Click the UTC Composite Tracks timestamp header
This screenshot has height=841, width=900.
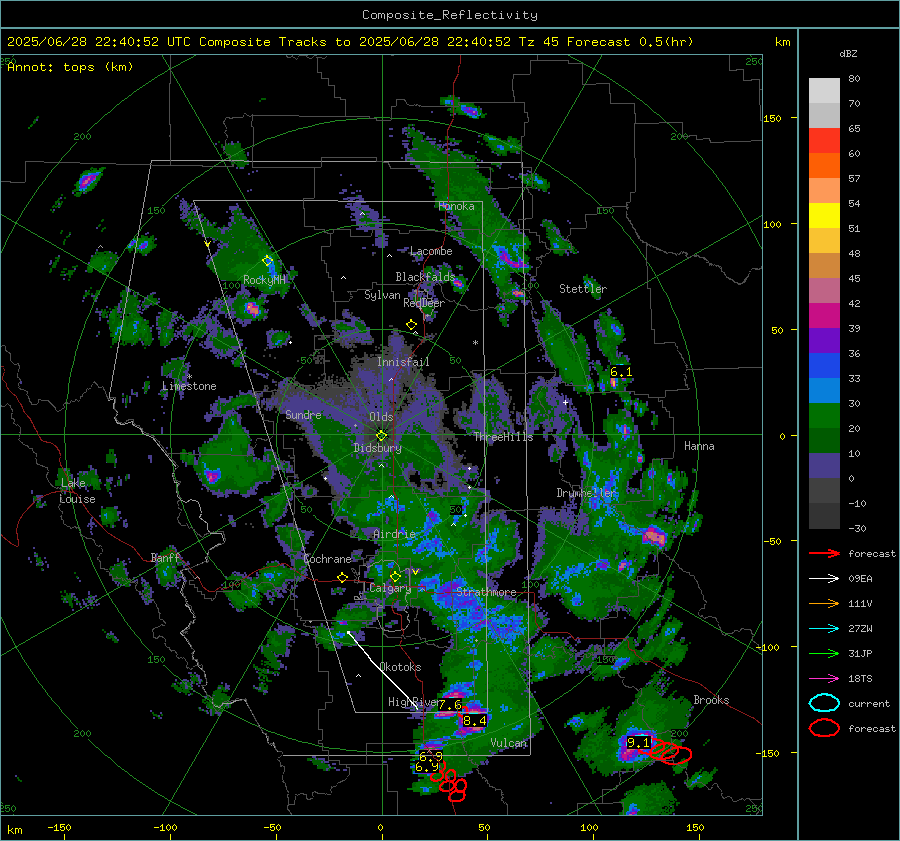click(350, 42)
